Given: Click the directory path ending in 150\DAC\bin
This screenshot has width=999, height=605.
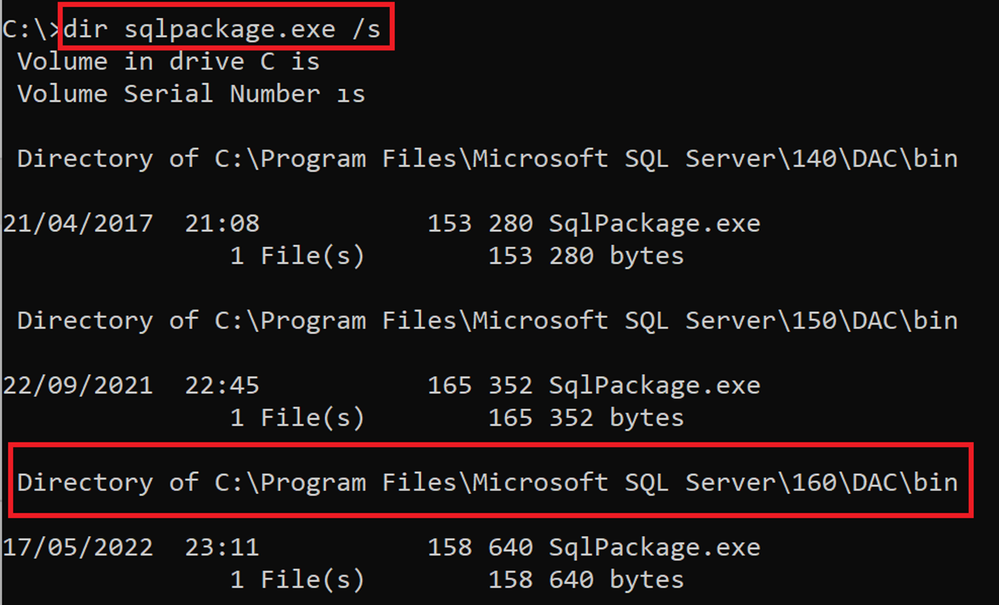Looking at the screenshot, I should coord(586,321).
